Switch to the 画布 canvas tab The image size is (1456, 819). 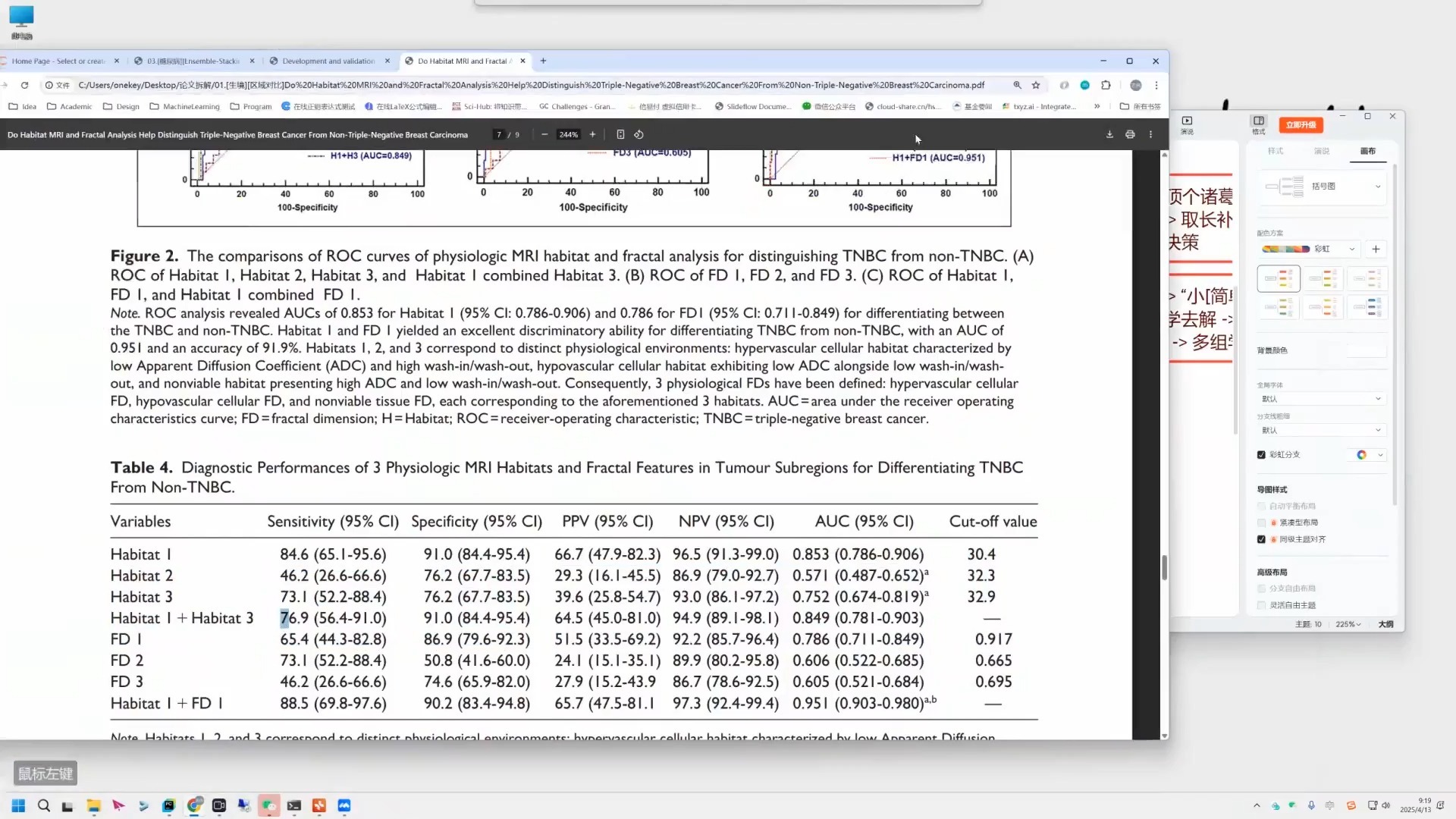pyautogui.click(x=1368, y=151)
